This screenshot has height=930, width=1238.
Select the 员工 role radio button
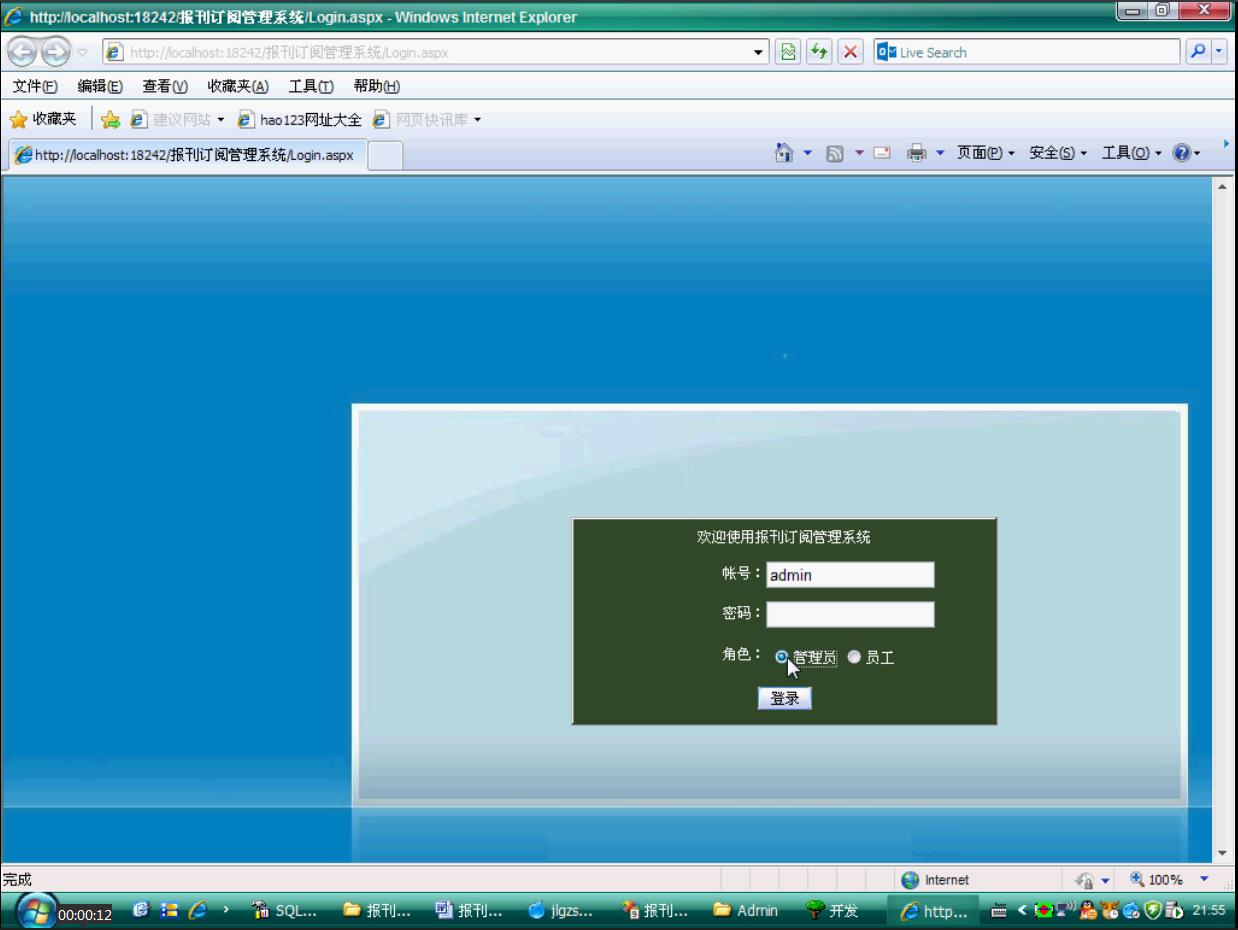coord(854,657)
